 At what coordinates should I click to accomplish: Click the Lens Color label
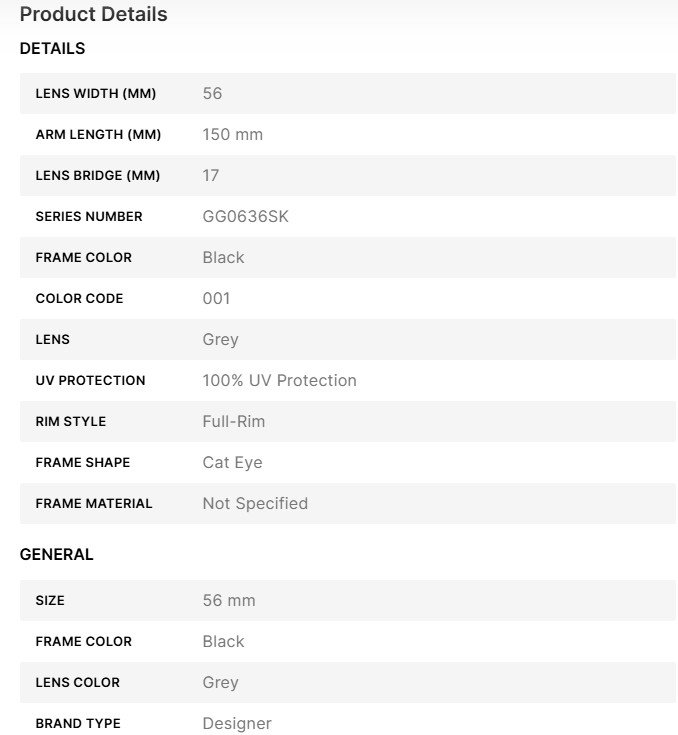[x=77, y=682]
